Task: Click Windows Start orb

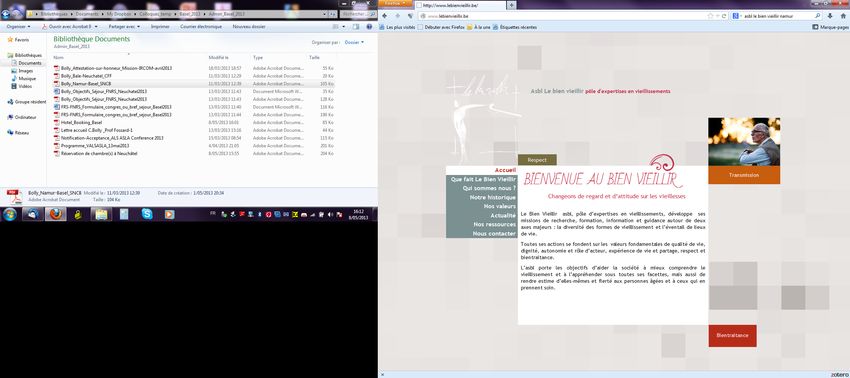Action: click(9, 214)
